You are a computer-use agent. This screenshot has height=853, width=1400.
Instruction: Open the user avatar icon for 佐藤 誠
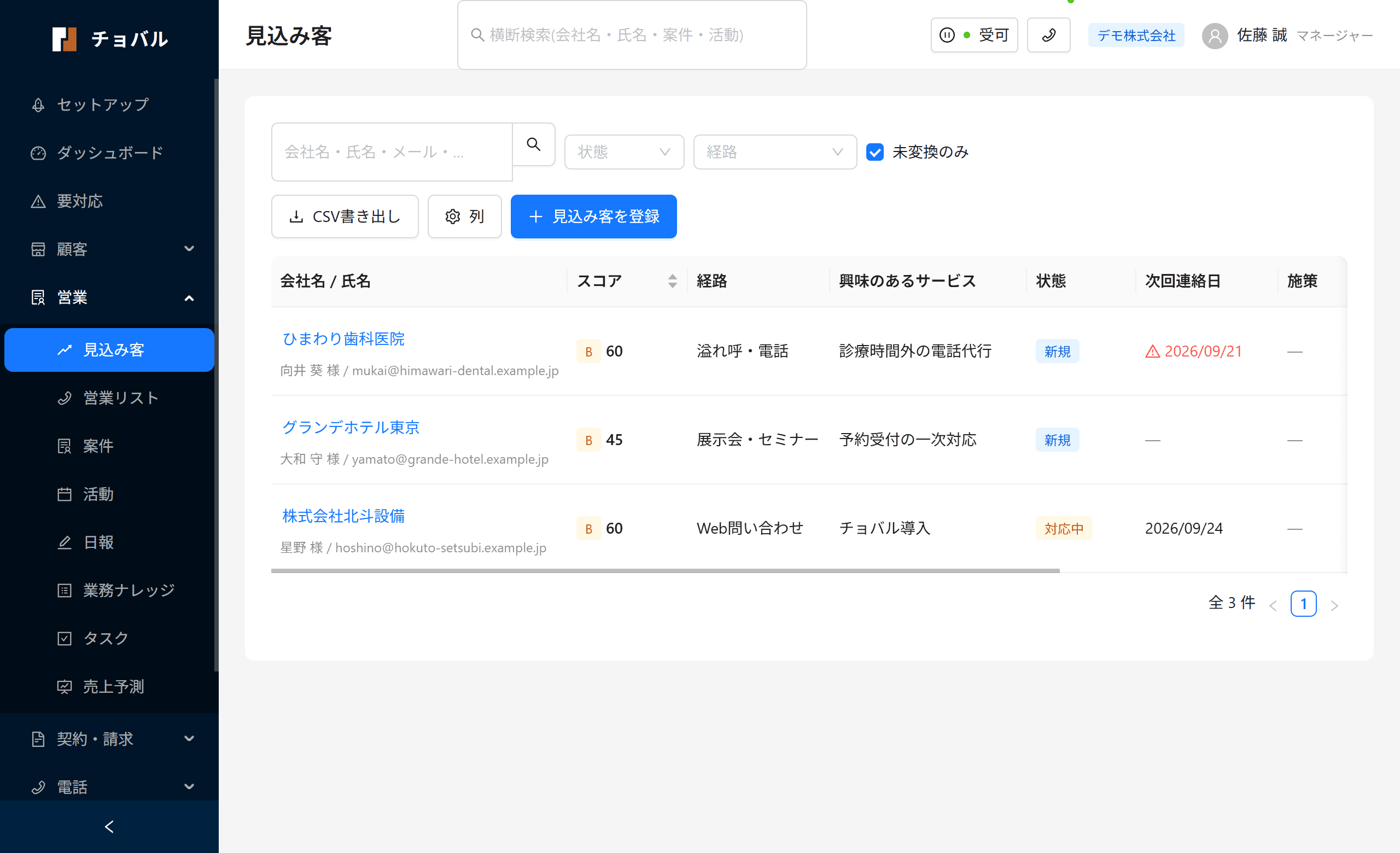pyautogui.click(x=1215, y=36)
